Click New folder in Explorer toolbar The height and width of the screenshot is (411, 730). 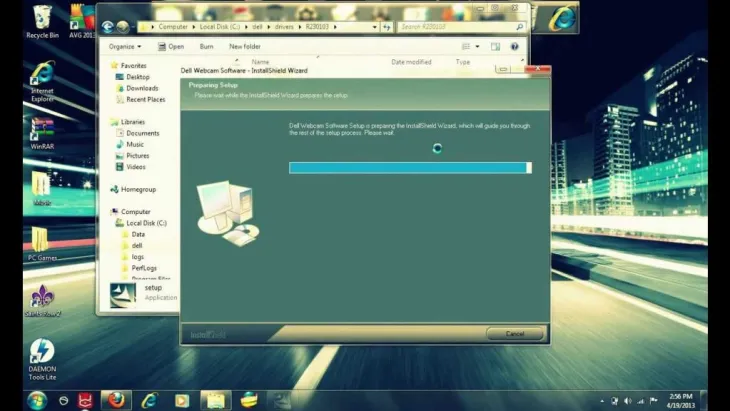pyautogui.click(x=244, y=46)
